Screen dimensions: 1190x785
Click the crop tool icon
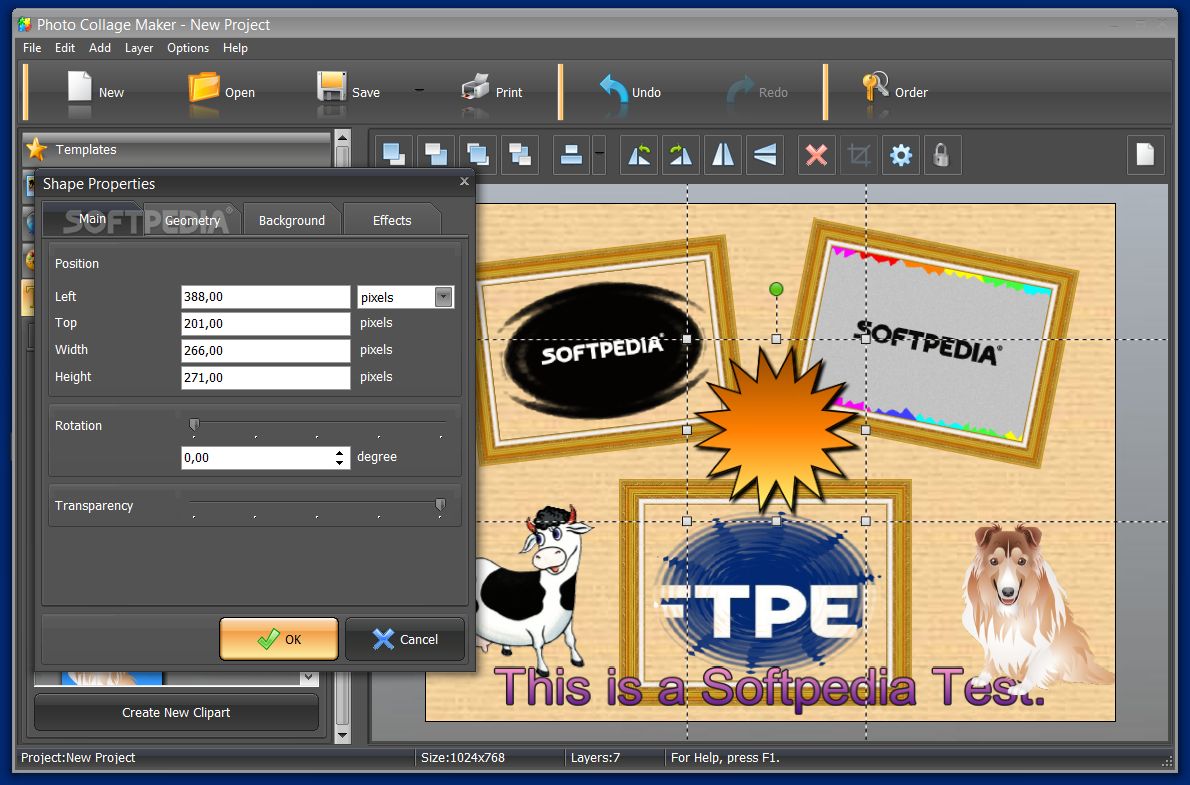859,155
